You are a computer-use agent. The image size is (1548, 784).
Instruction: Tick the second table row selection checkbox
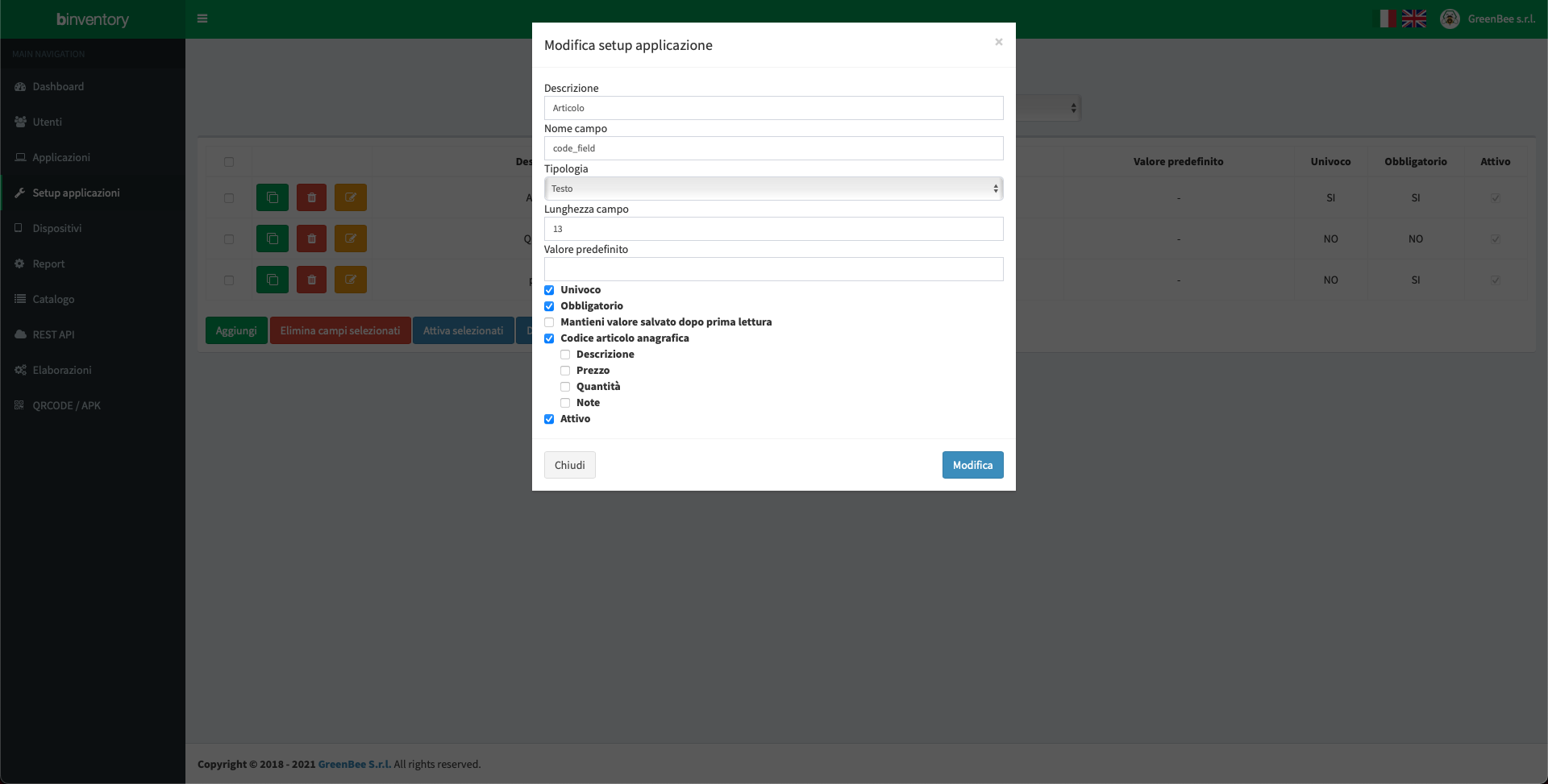click(x=229, y=239)
